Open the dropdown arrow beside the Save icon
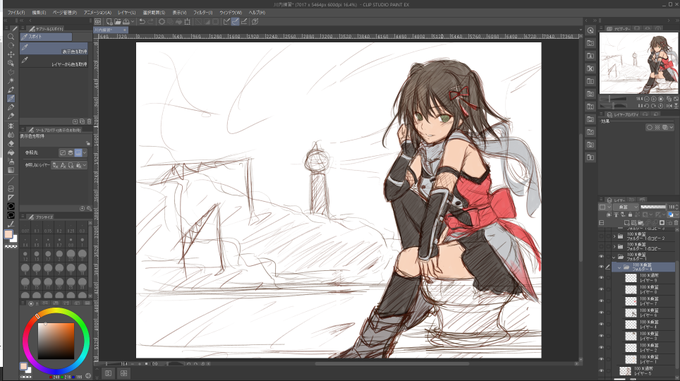Viewport: 680px width, 381px height. tap(133, 21)
